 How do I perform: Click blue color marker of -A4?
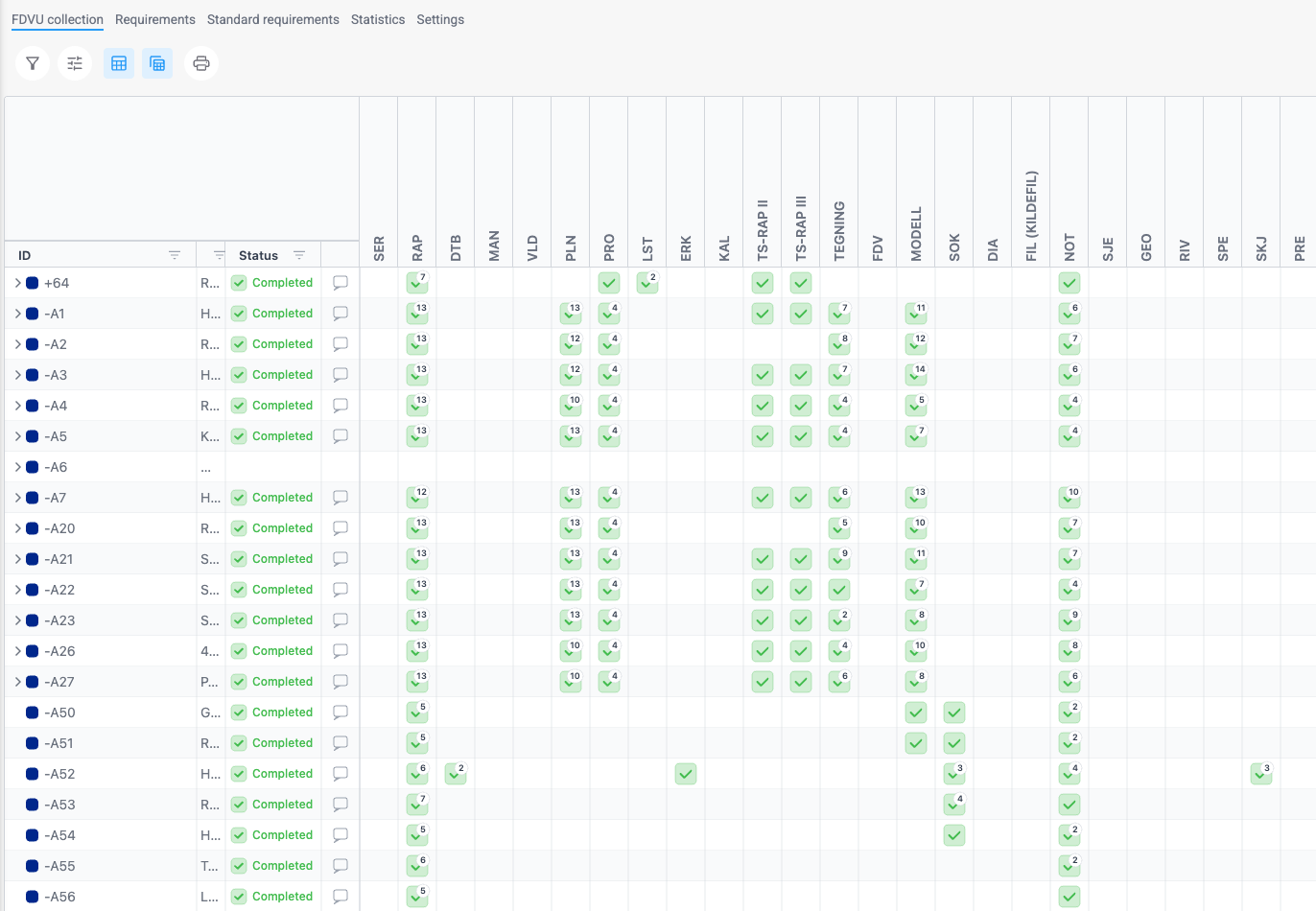(32, 406)
